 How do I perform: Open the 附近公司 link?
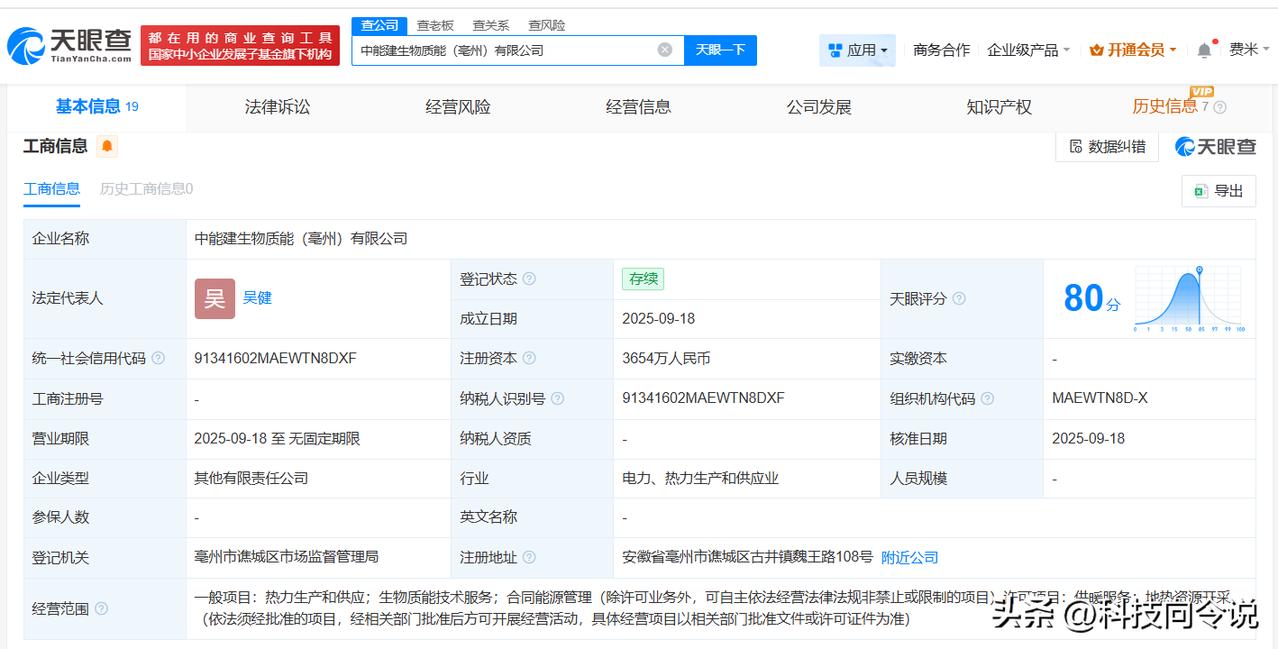909,557
